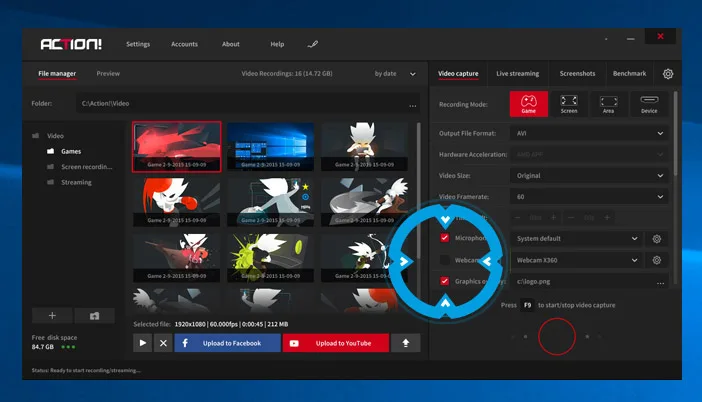Select Games folder in tree
Image resolution: width=702 pixels, height=402 pixels.
64,151
